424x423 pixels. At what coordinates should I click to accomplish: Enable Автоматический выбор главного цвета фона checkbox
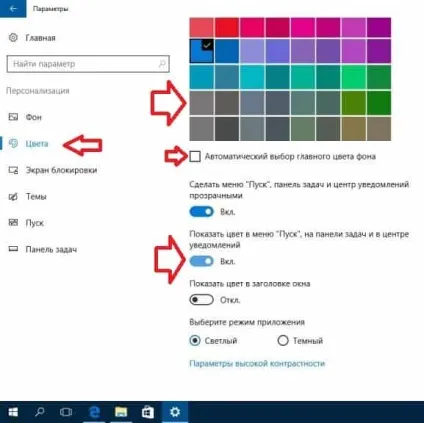[x=195, y=156]
